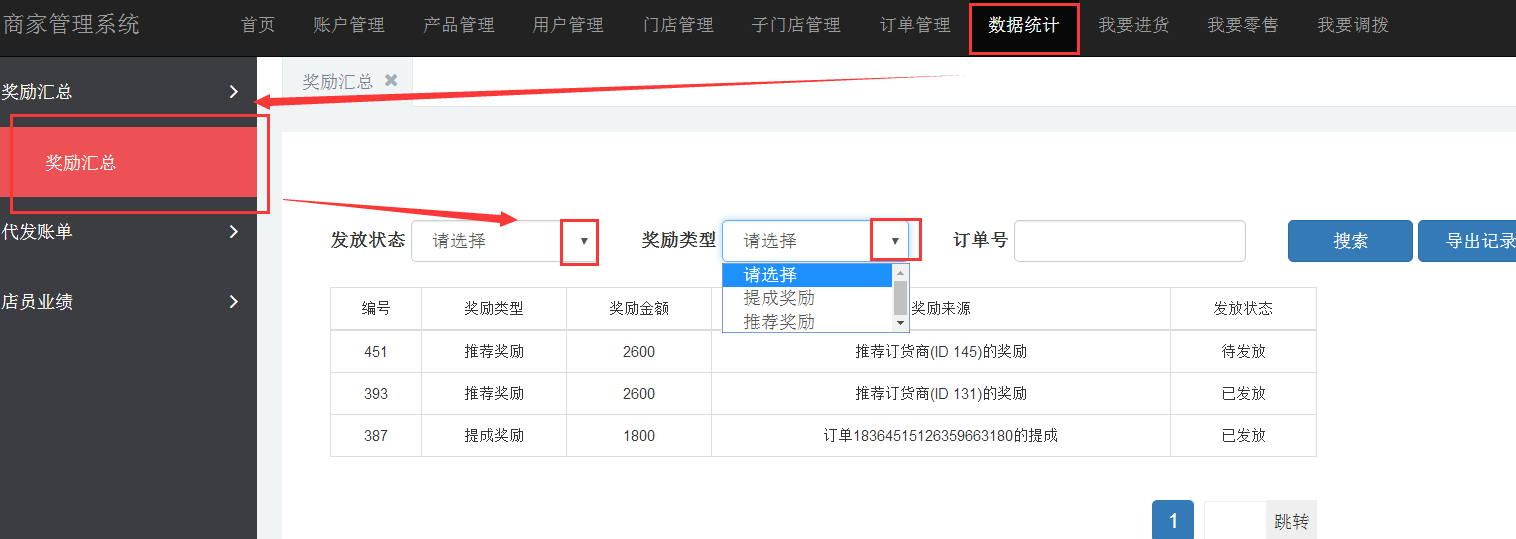Click 推荐订货商(ID 131)的奖励 cell

941,394
